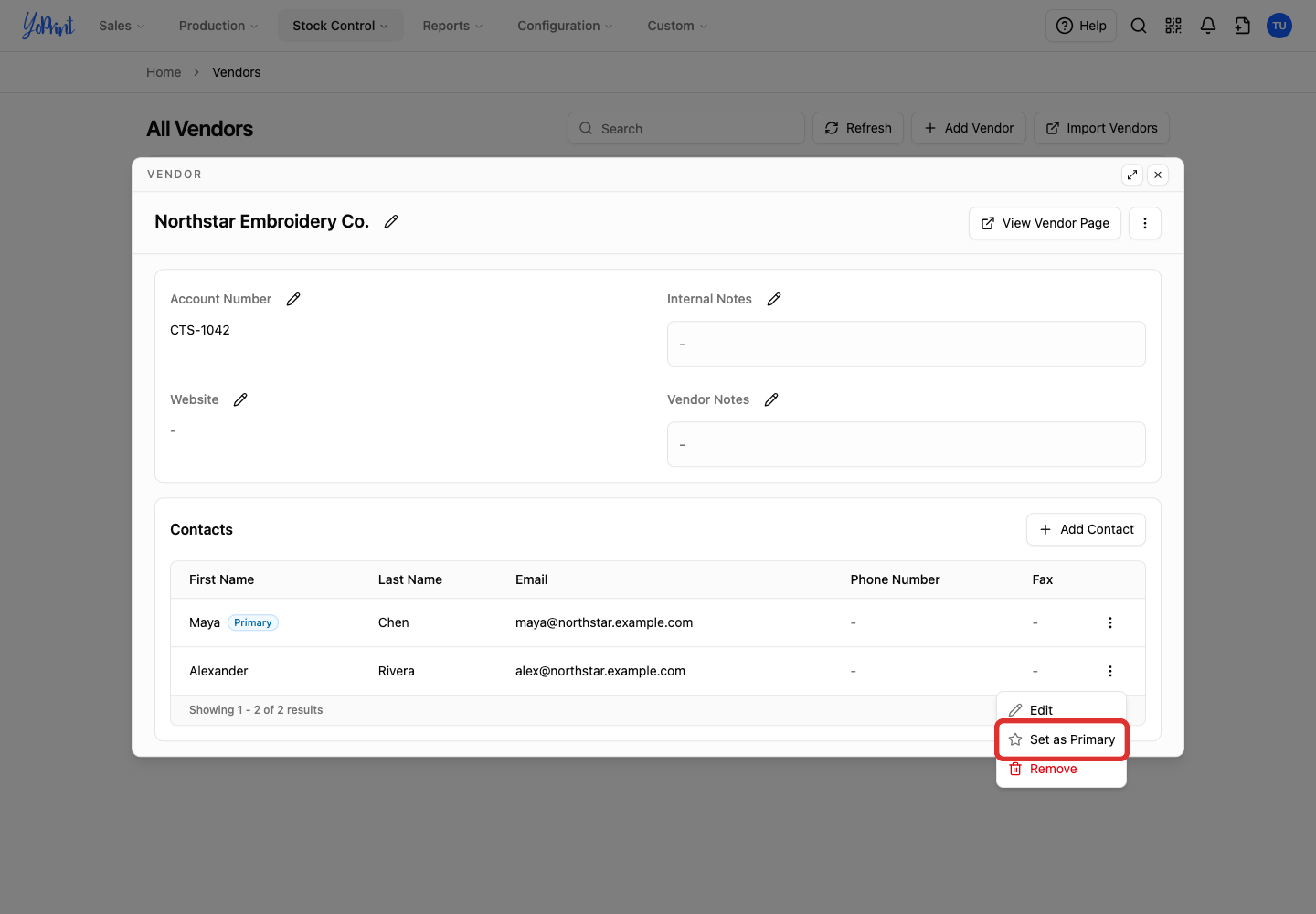This screenshot has width=1316, height=914.
Task: Click the Help button
Action: 1081,26
